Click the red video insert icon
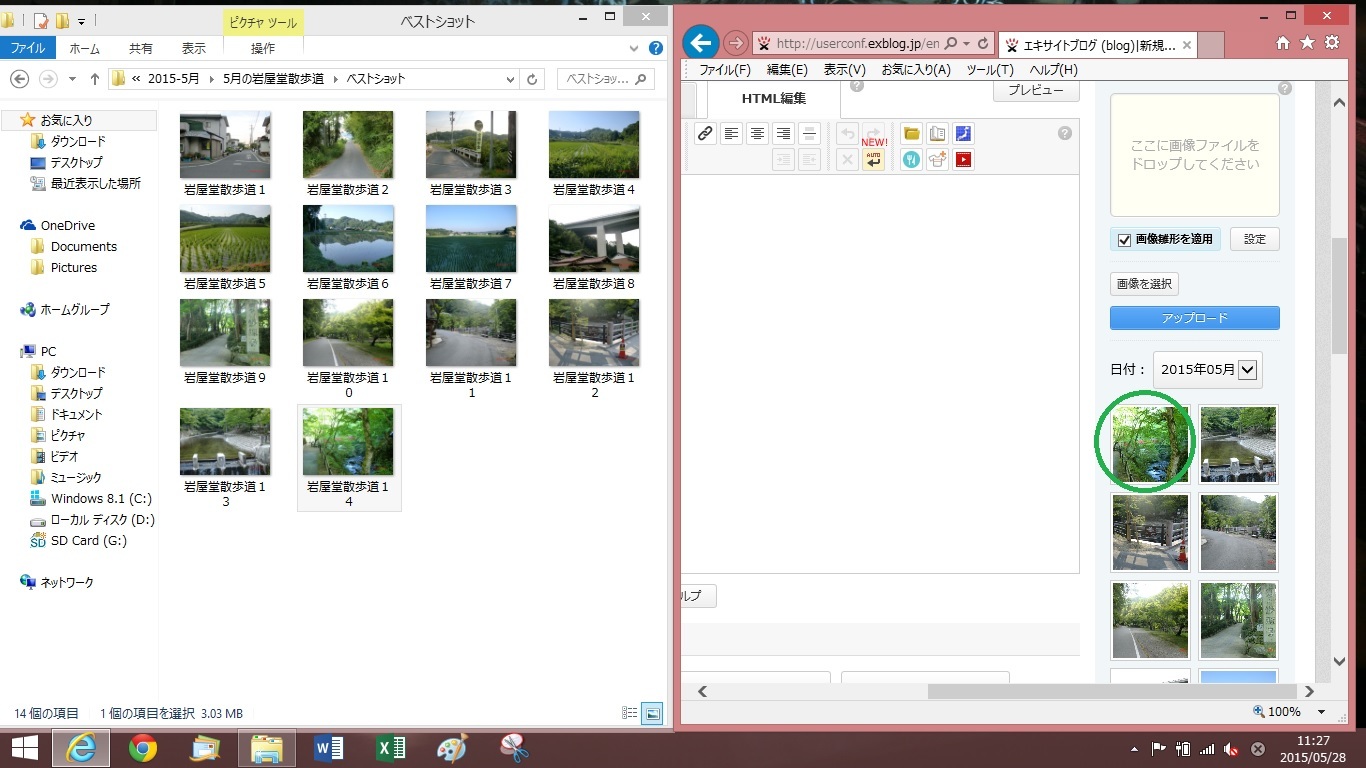This screenshot has width=1366, height=768. point(963,160)
